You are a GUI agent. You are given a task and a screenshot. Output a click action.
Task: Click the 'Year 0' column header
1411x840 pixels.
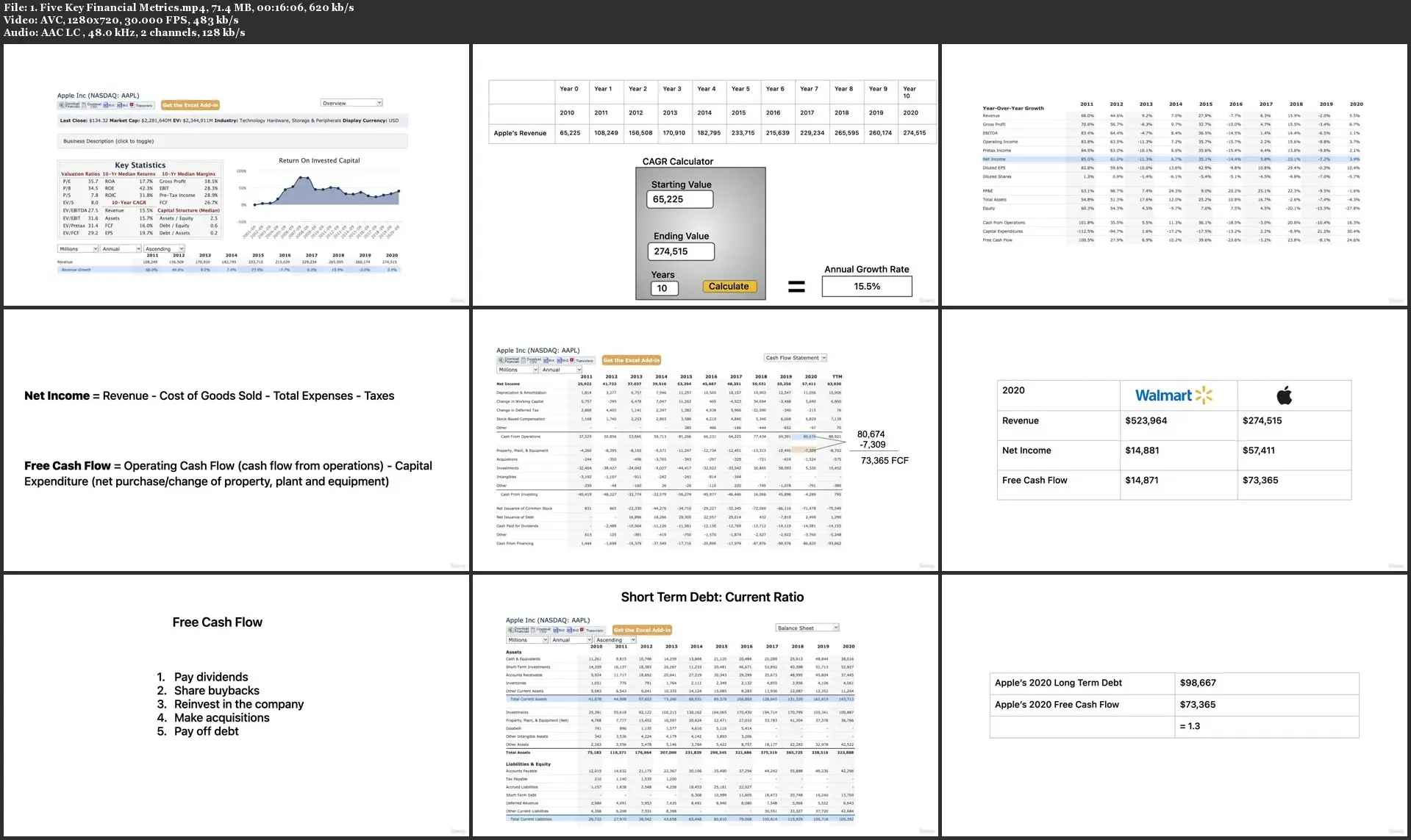coord(569,89)
